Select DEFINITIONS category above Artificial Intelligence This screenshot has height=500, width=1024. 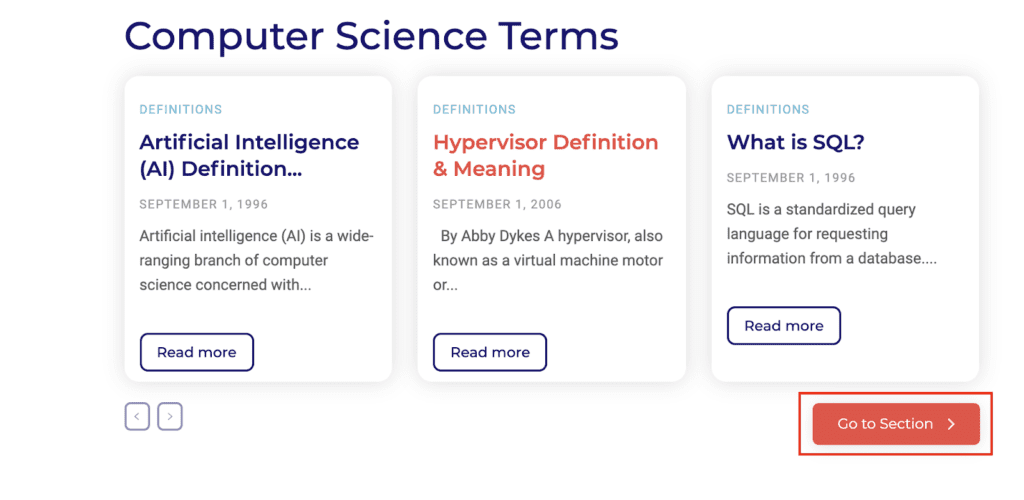pos(181,110)
